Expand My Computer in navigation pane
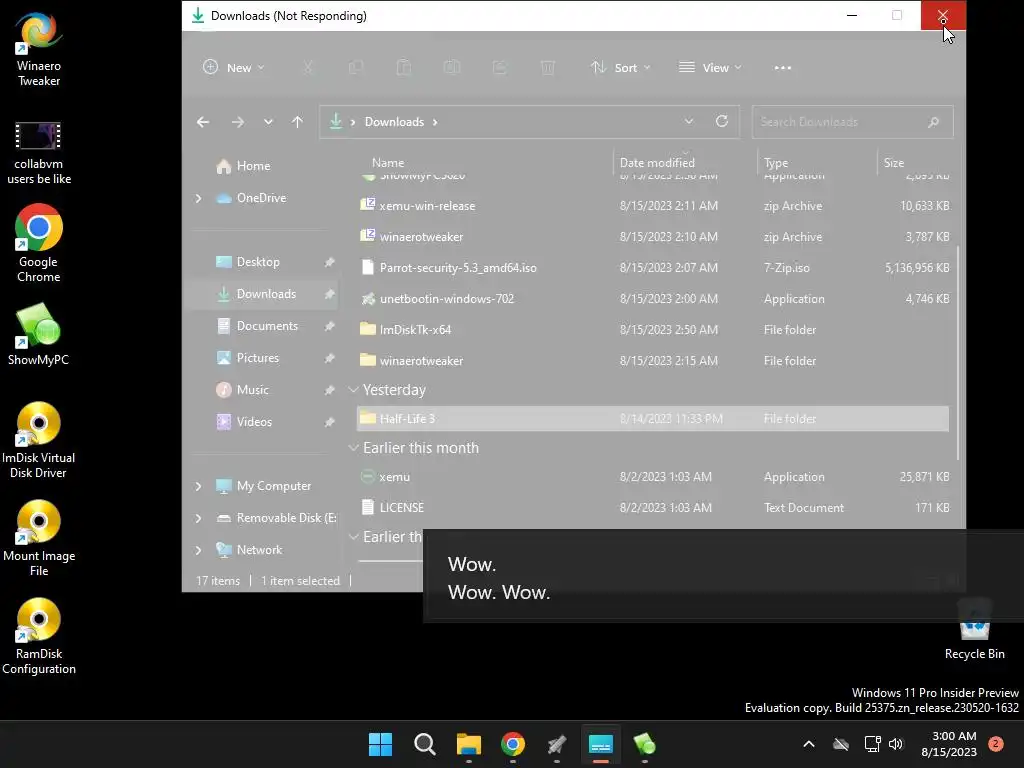1024x768 pixels. pyautogui.click(x=199, y=486)
